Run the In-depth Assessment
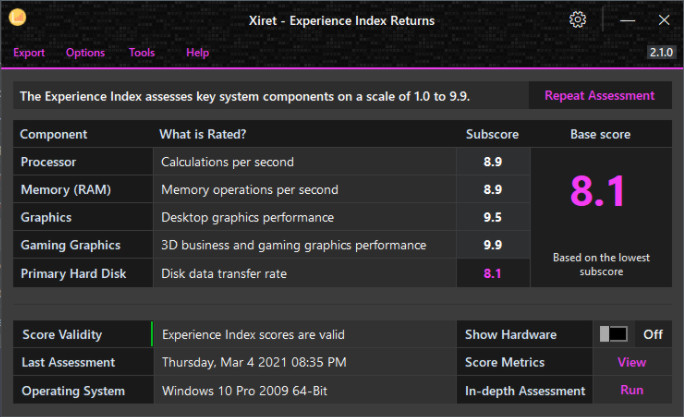Viewport: 684px width, 417px height. pyautogui.click(x=632, y=390)
